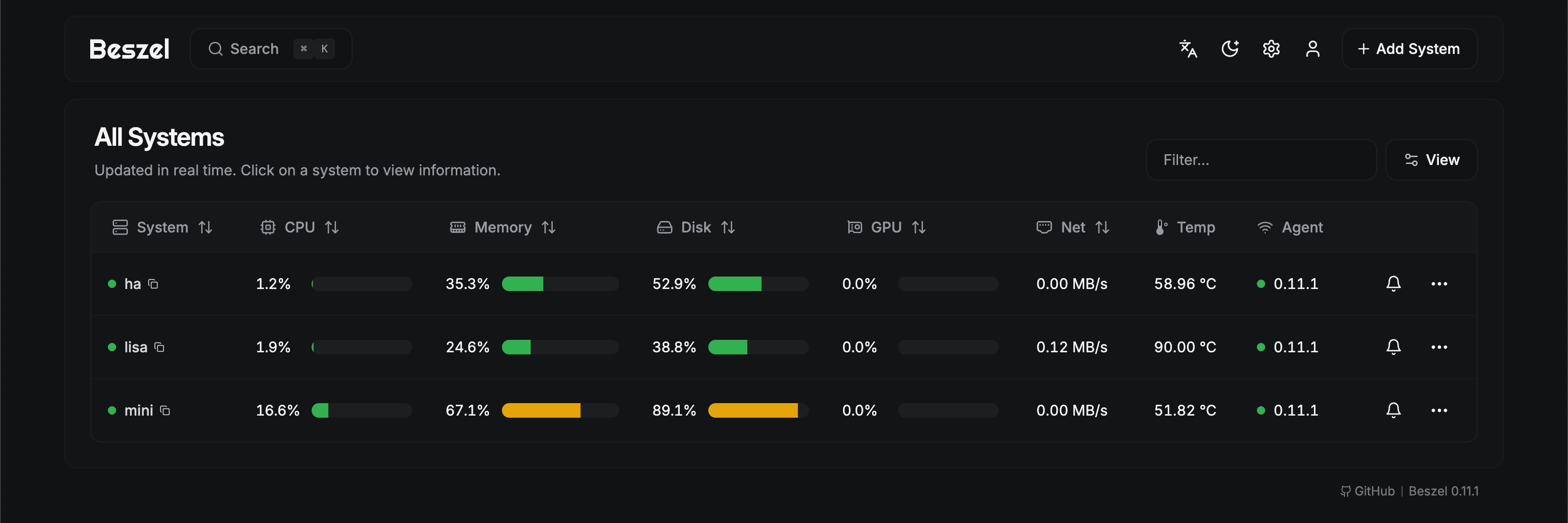Open settings gear icon
The height and width of the screenshot is (523, 1568).
pyautogui.click(x=1271, y=49)
